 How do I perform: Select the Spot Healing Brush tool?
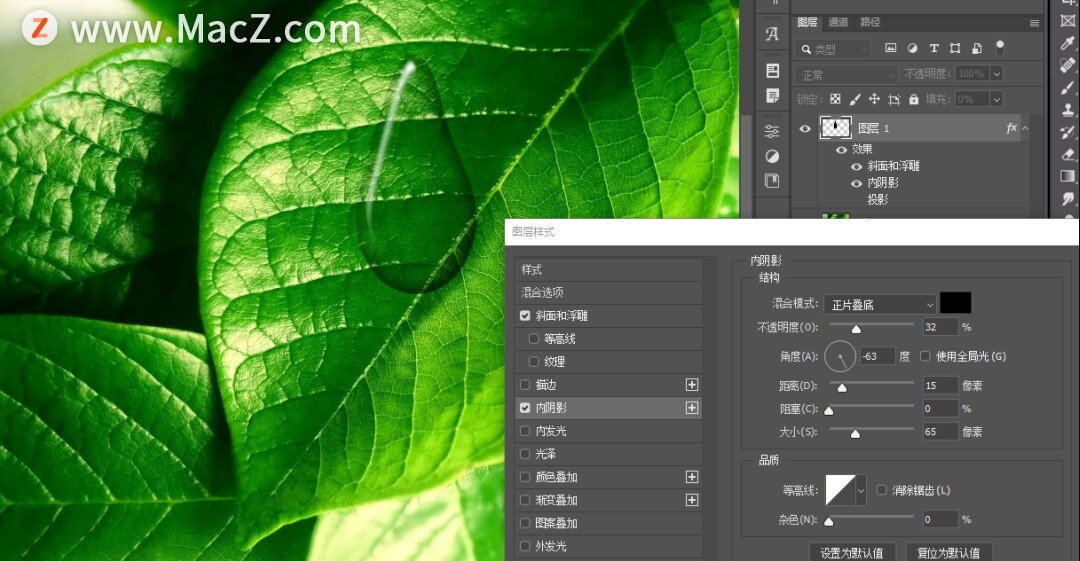(1068, 65)
